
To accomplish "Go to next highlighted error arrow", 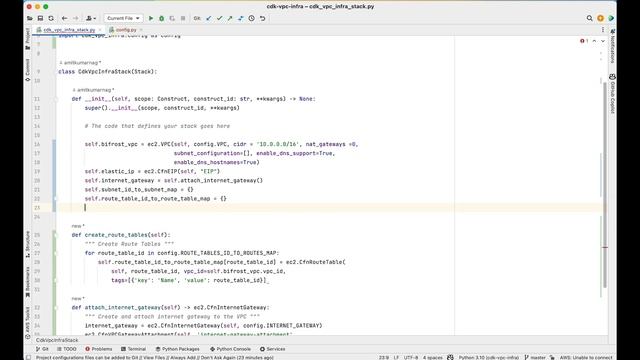I will (x=603, y=41).
